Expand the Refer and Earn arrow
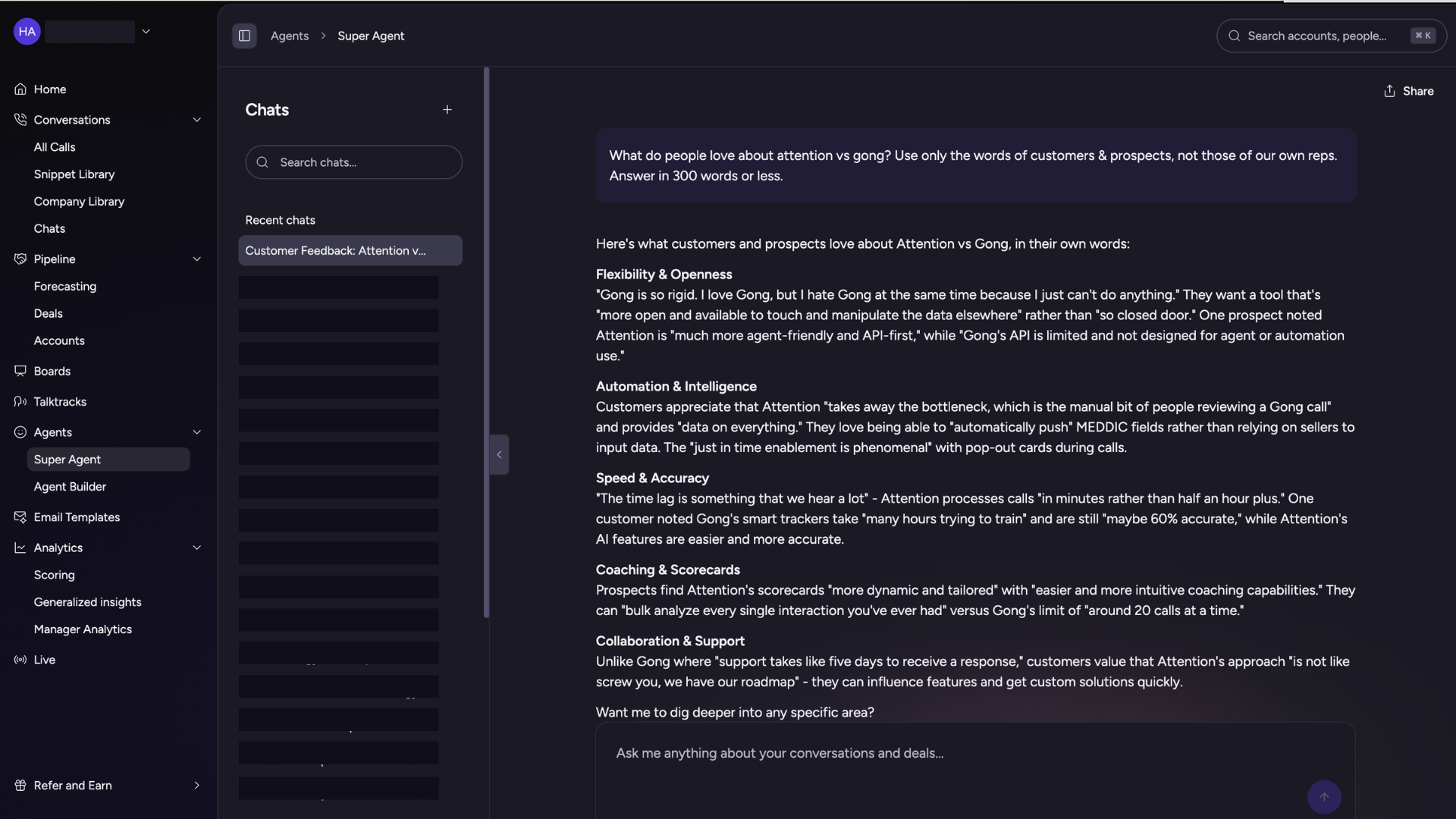This screenshot has width=1456, height=819. point(197,786)
